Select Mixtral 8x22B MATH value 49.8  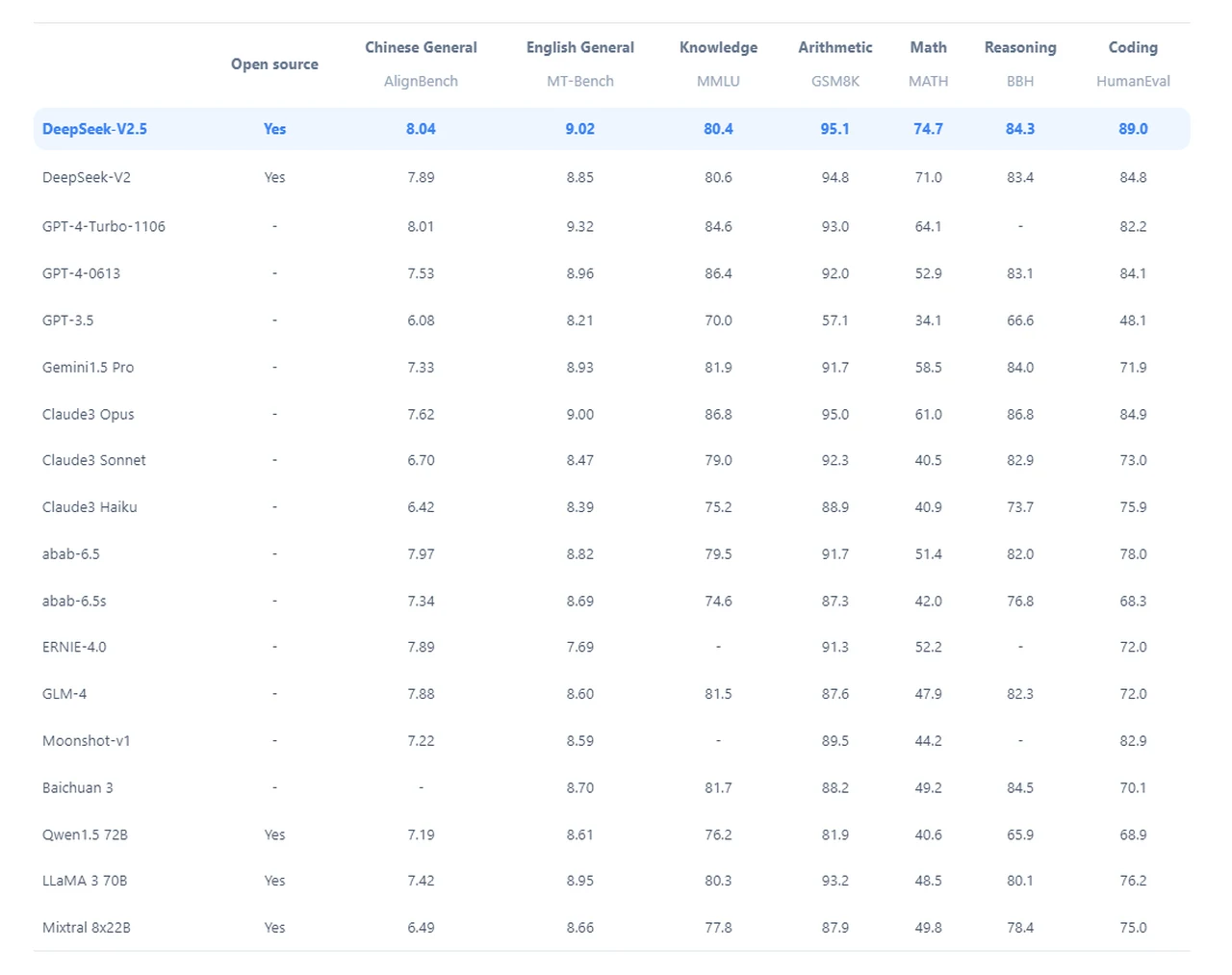click(928, 928)
